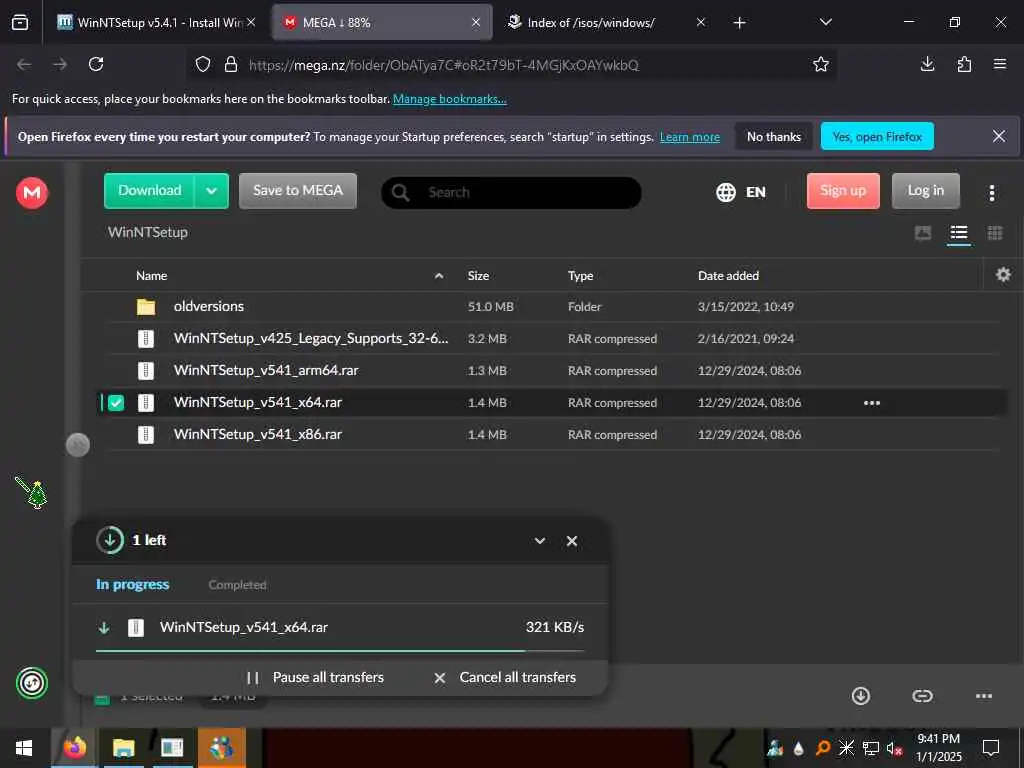Click the MEGA transfer status circular icon
1024x768 pixels.
(x=32, y=683)
